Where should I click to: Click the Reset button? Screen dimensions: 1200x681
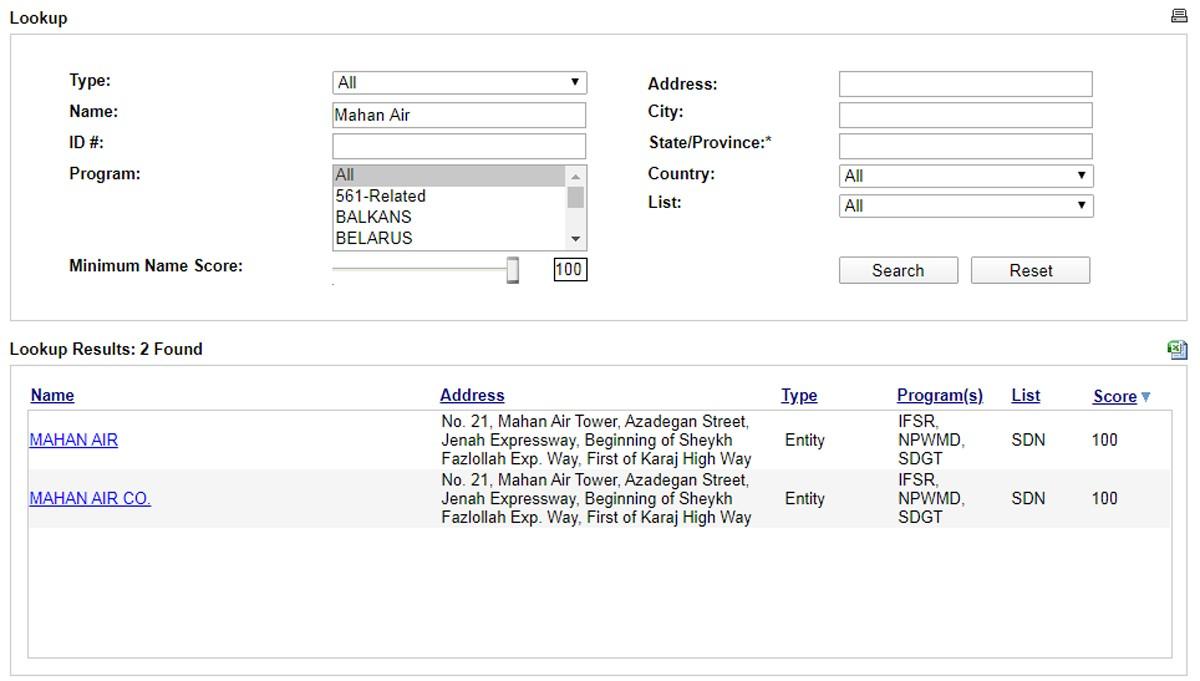[x=1031, y=270]
